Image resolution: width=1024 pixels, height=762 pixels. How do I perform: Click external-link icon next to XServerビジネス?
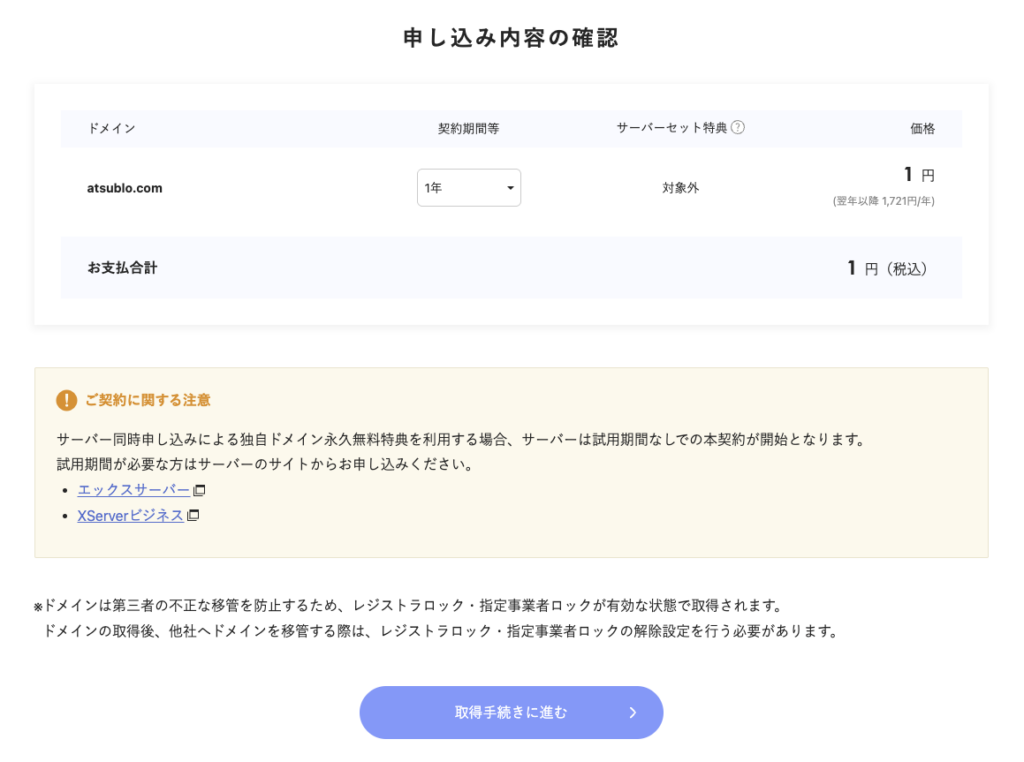click(x=193, y=516)
